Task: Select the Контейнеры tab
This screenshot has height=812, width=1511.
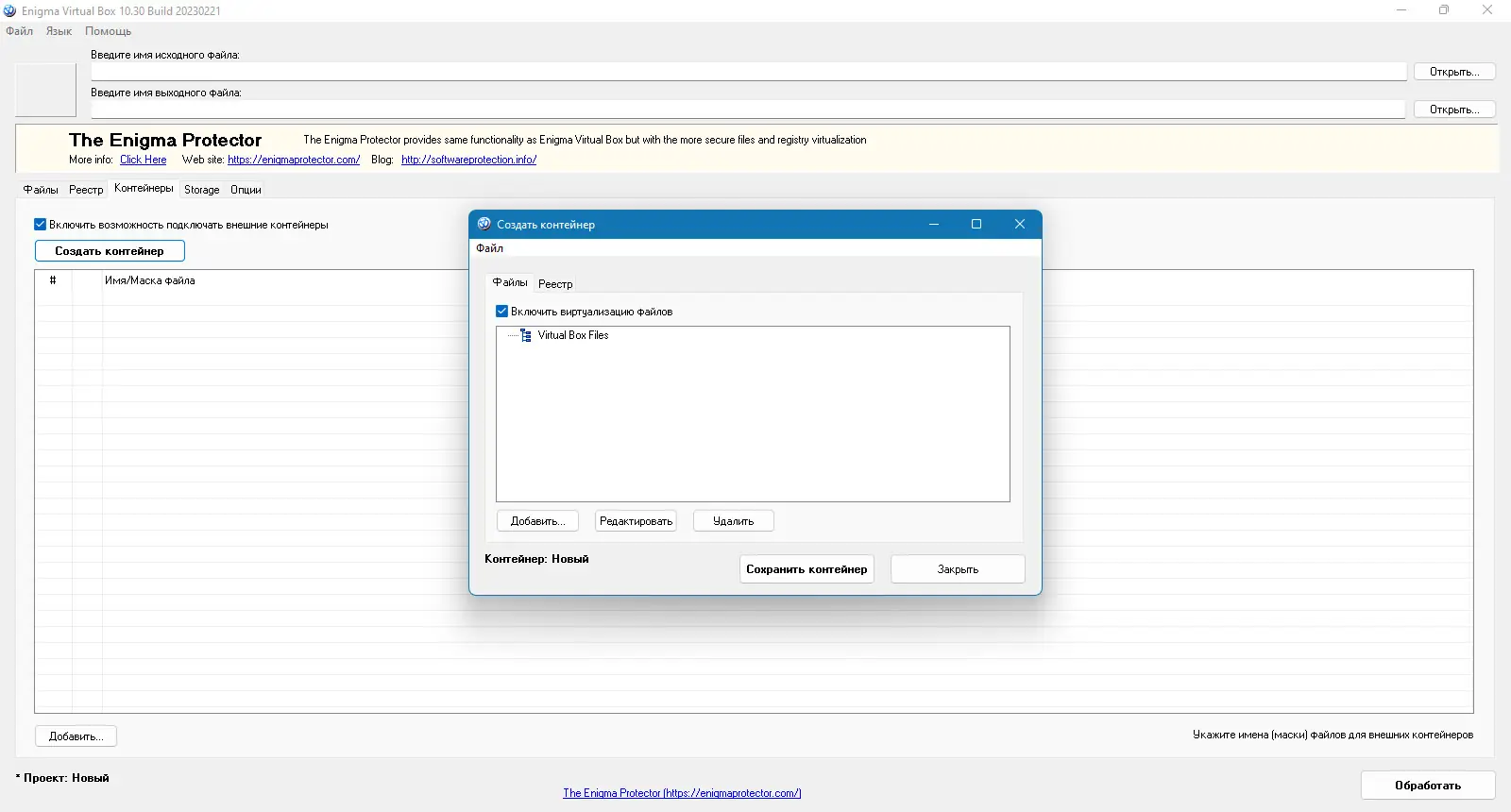Action: [x=144, y=189]
